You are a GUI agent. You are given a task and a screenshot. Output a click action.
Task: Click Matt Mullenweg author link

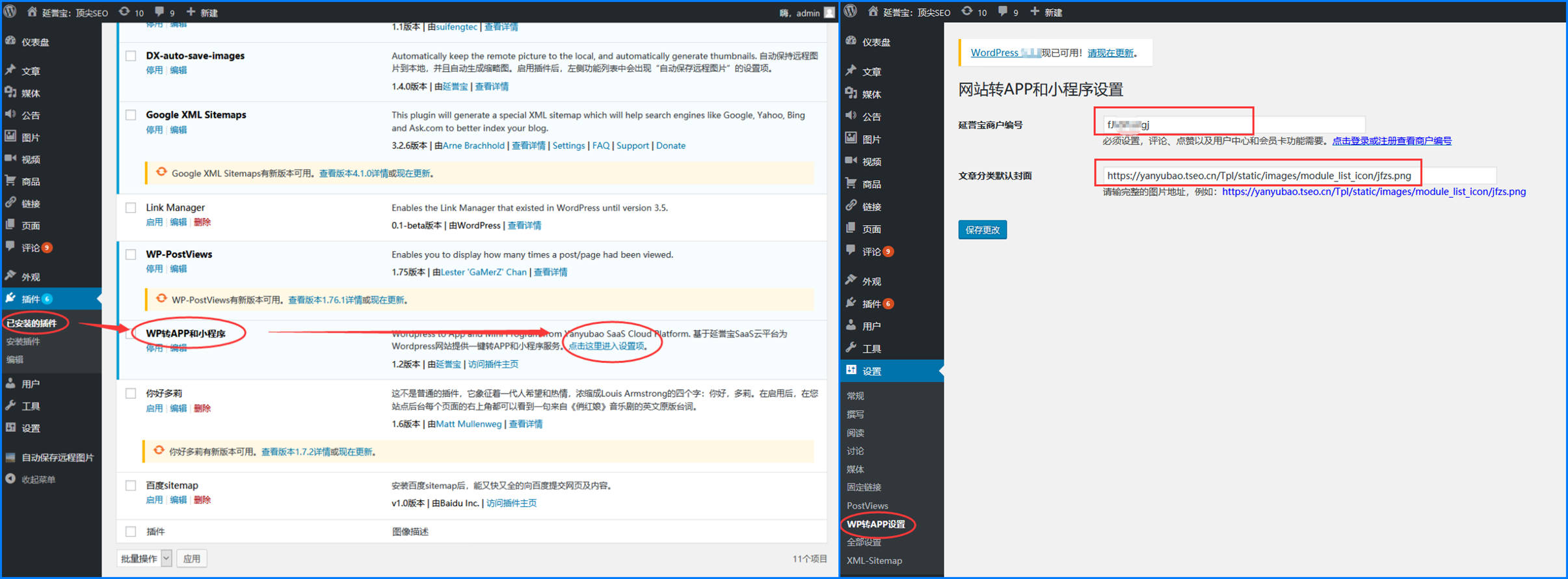[x=468, y=424]
